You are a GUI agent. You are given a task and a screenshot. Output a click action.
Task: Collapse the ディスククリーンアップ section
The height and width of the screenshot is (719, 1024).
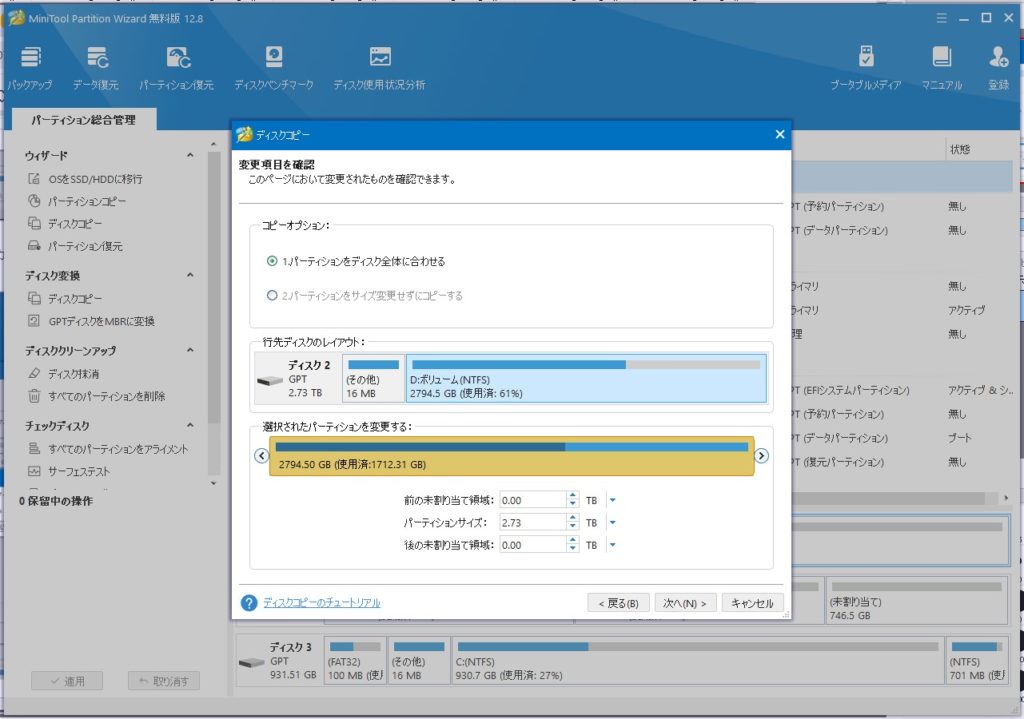tap(190, 351)
